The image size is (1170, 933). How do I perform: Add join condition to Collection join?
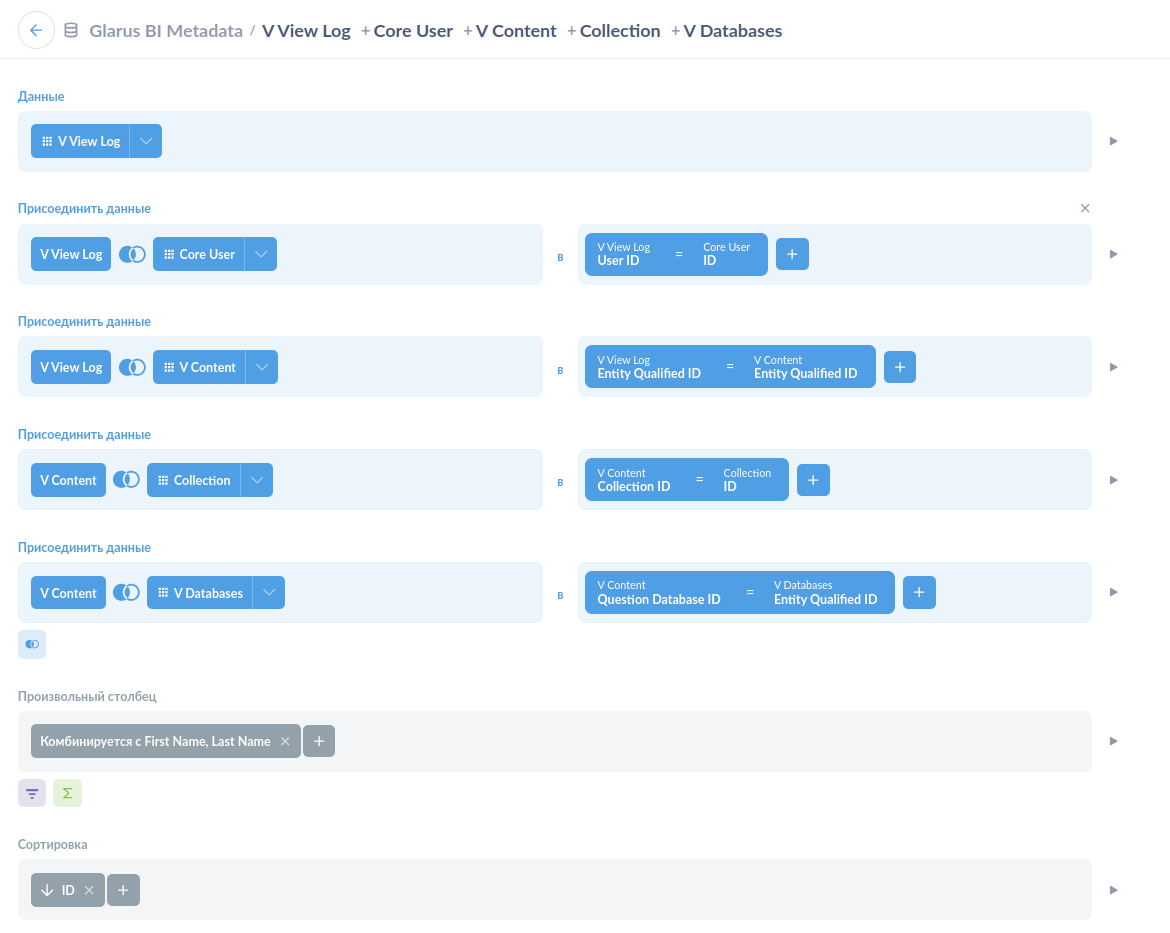click(x=813, y=480)
